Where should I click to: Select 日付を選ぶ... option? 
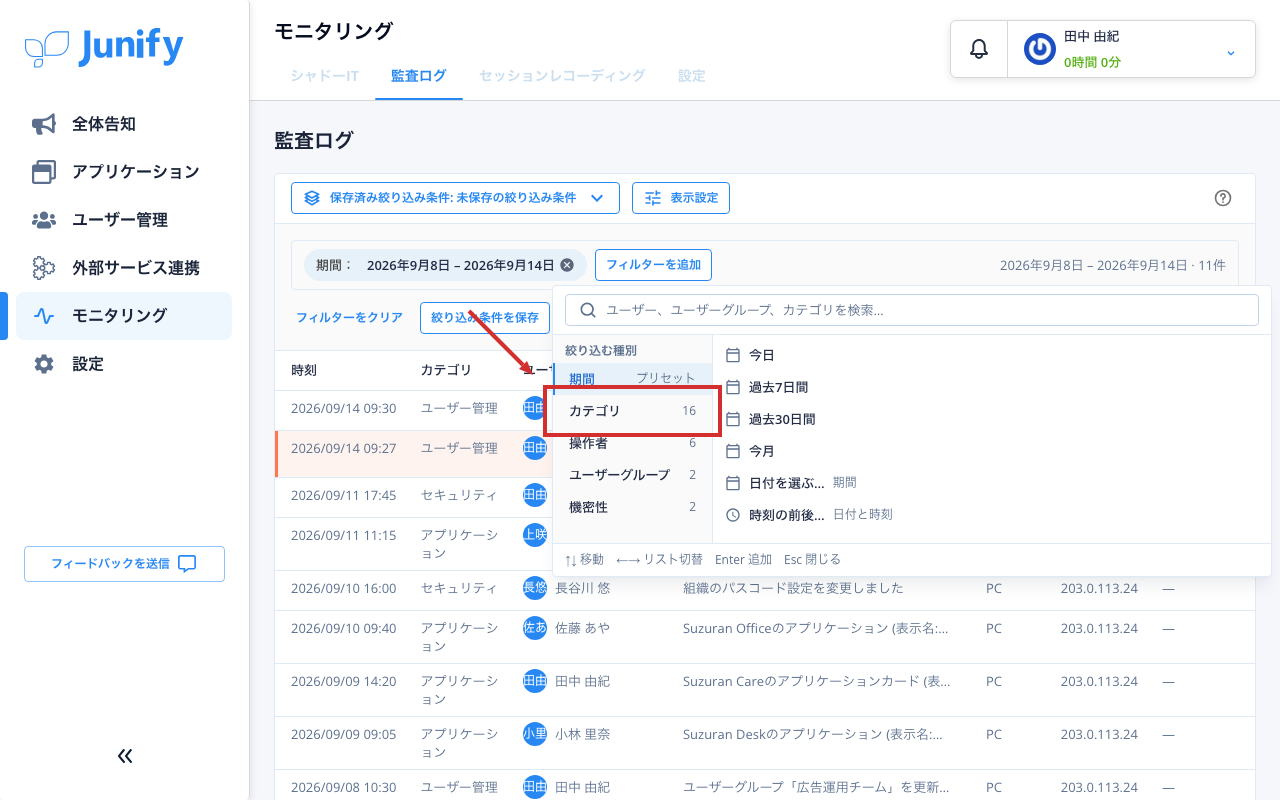(991, 483)
